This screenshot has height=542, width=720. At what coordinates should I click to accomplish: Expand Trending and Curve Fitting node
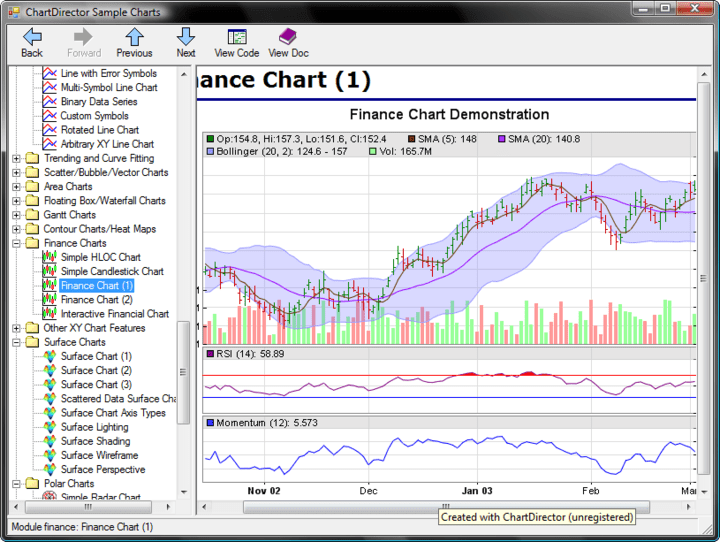[x=17, y=159]
